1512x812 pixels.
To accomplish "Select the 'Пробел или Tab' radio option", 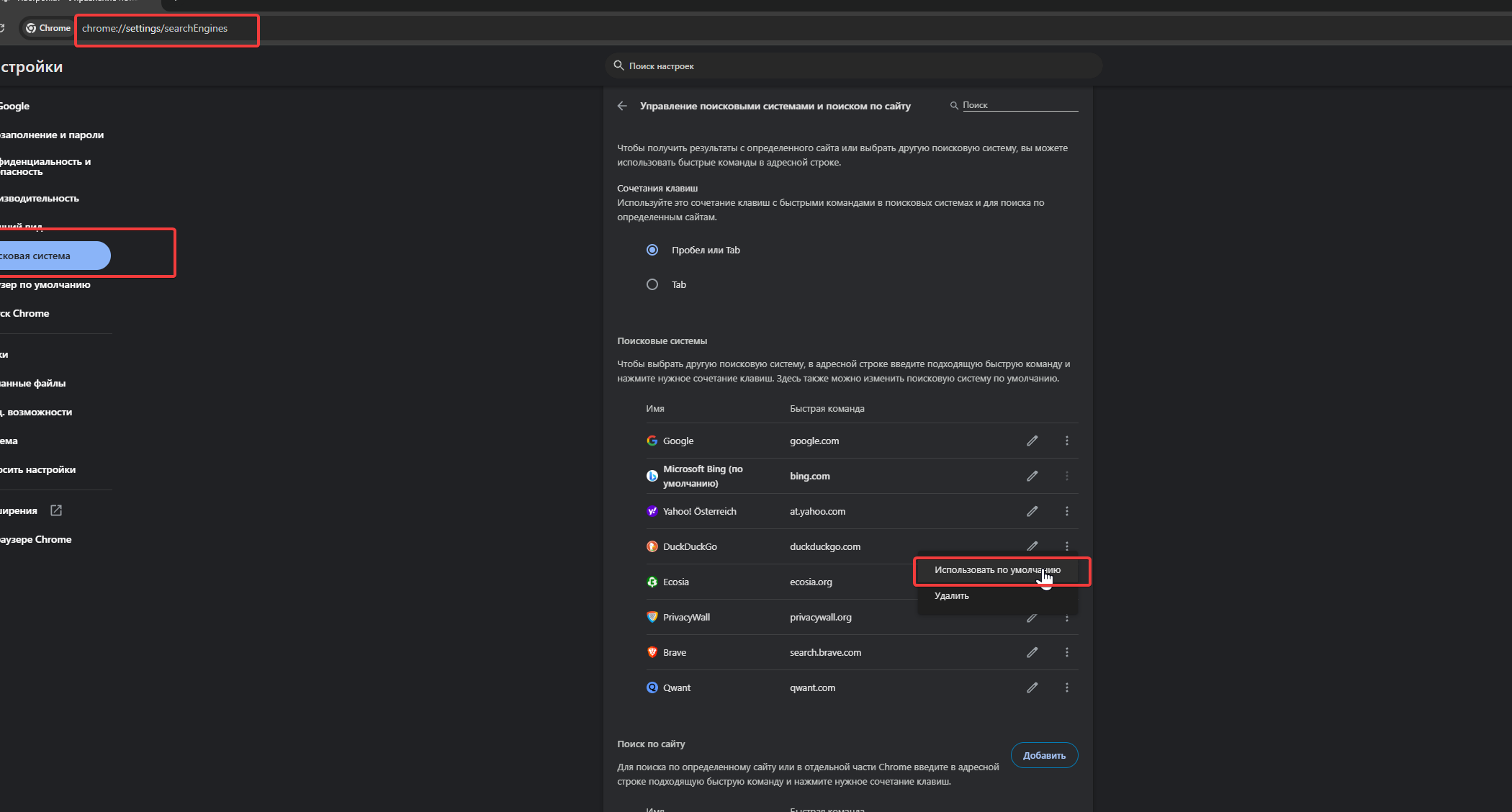I will tap(652, 250).
